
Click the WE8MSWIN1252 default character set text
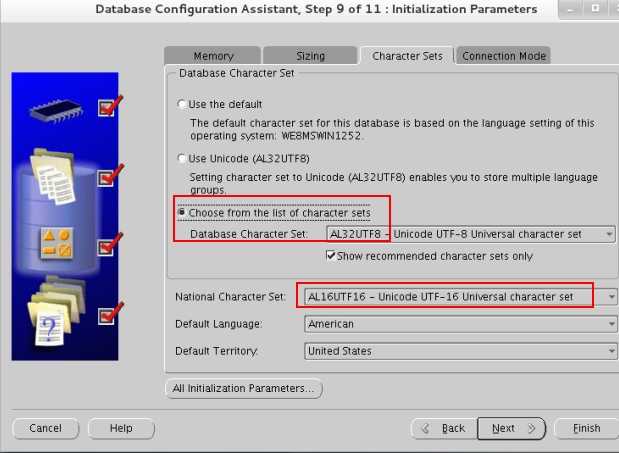321,136
